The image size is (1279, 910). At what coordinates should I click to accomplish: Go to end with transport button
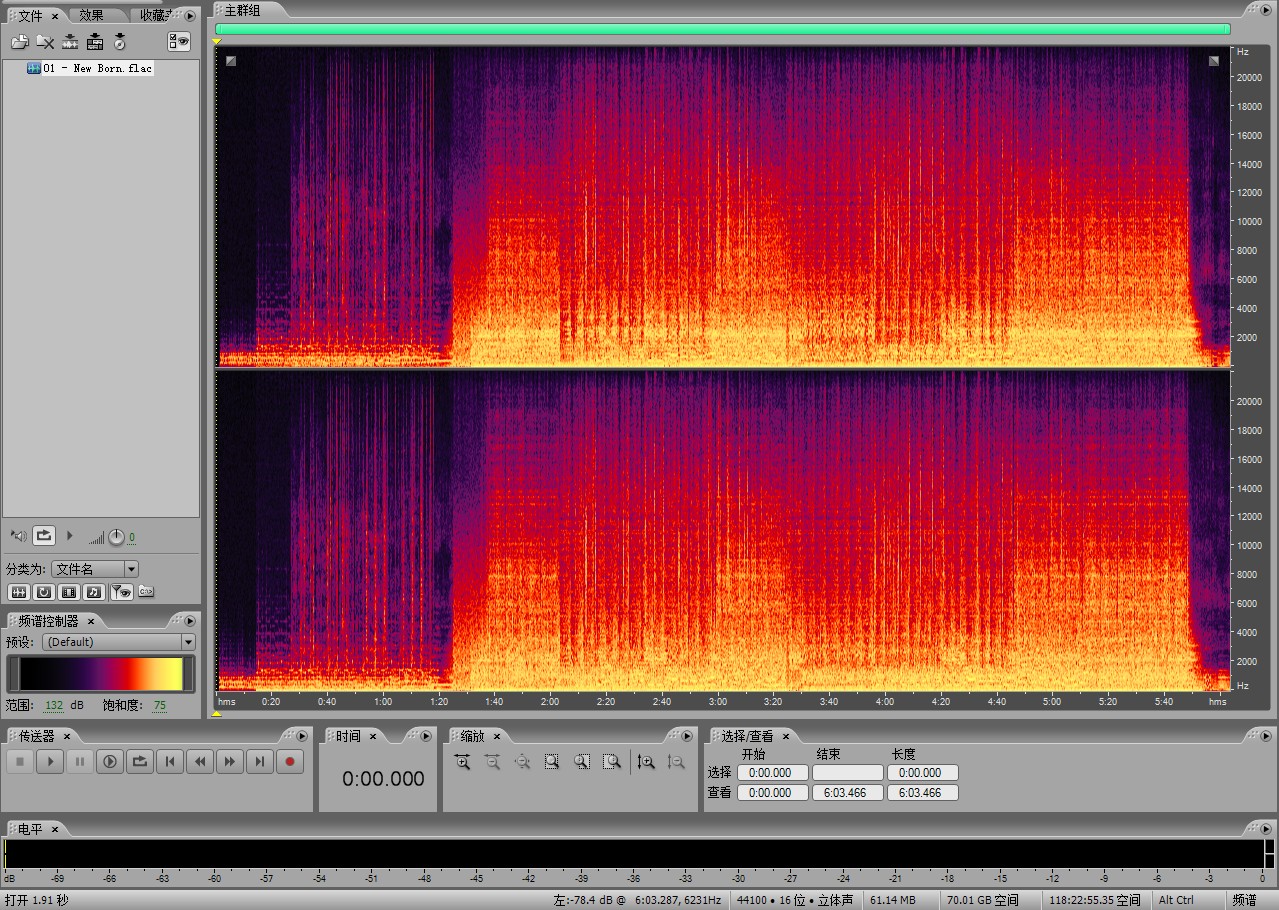[260, 762]
